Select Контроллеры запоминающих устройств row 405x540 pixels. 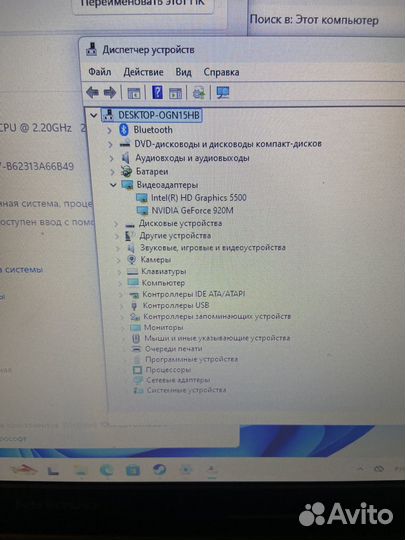217,316
